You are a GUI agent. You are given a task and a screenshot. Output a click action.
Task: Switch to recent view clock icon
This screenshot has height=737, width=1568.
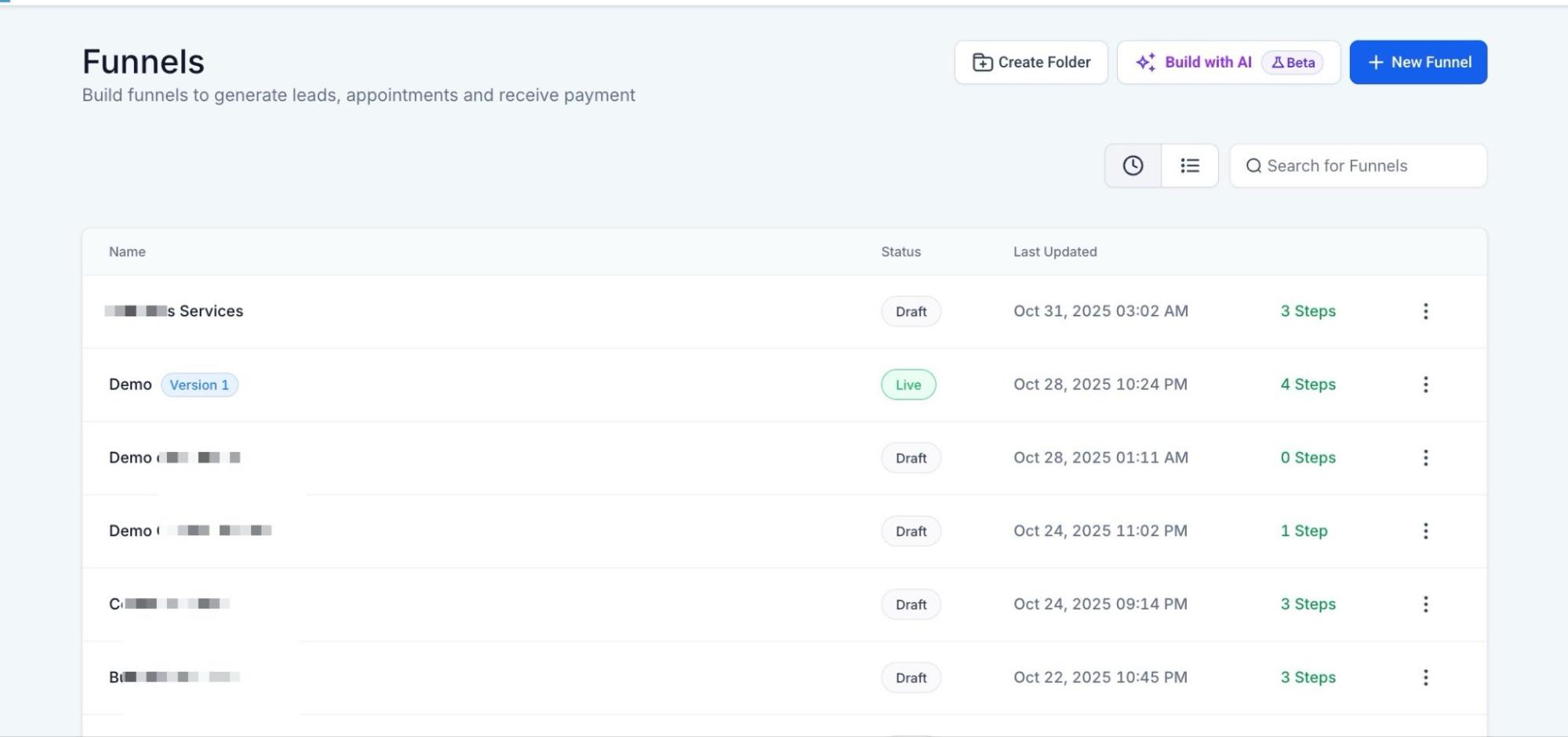(x=1133, y=166)
